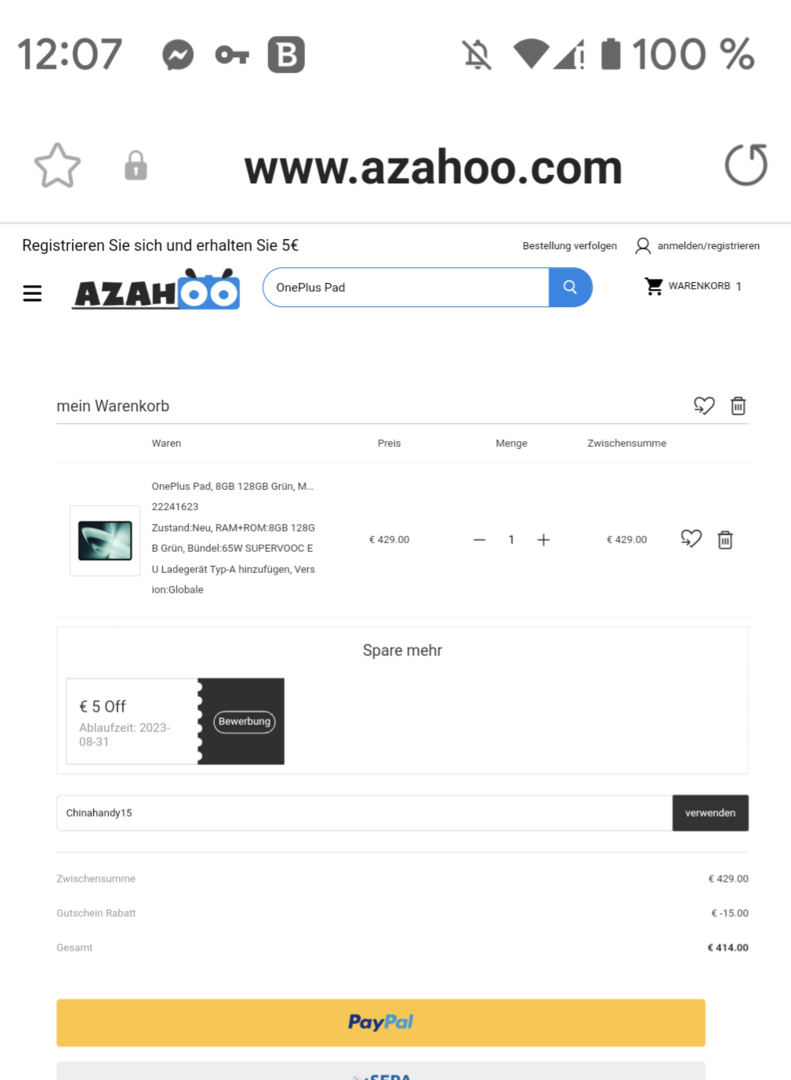Bookmark page with star icon
The height and width of the screenshot is (1080, 791).
[x=57, y=166]
